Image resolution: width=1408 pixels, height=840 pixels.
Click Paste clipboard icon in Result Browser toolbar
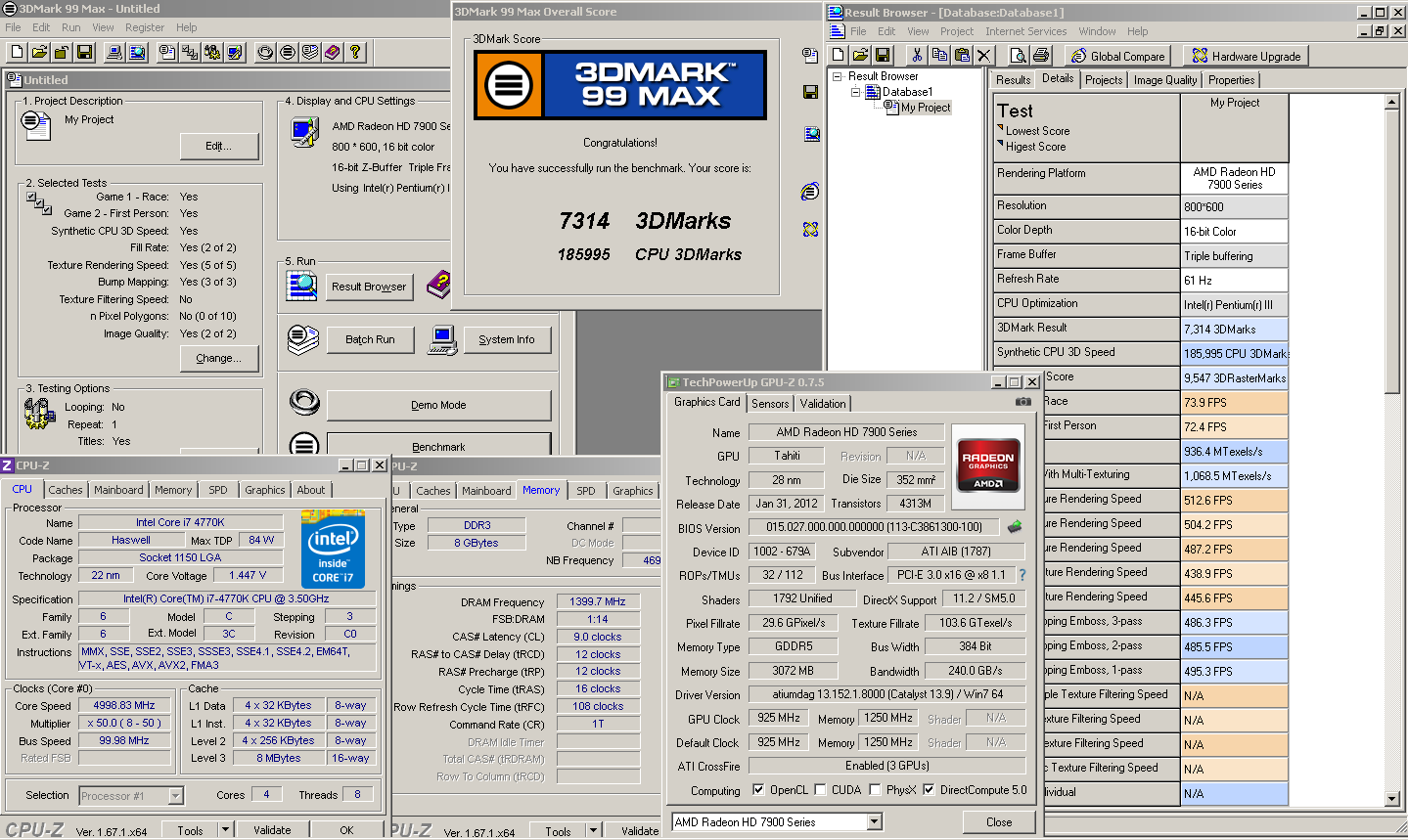point(962,56)
